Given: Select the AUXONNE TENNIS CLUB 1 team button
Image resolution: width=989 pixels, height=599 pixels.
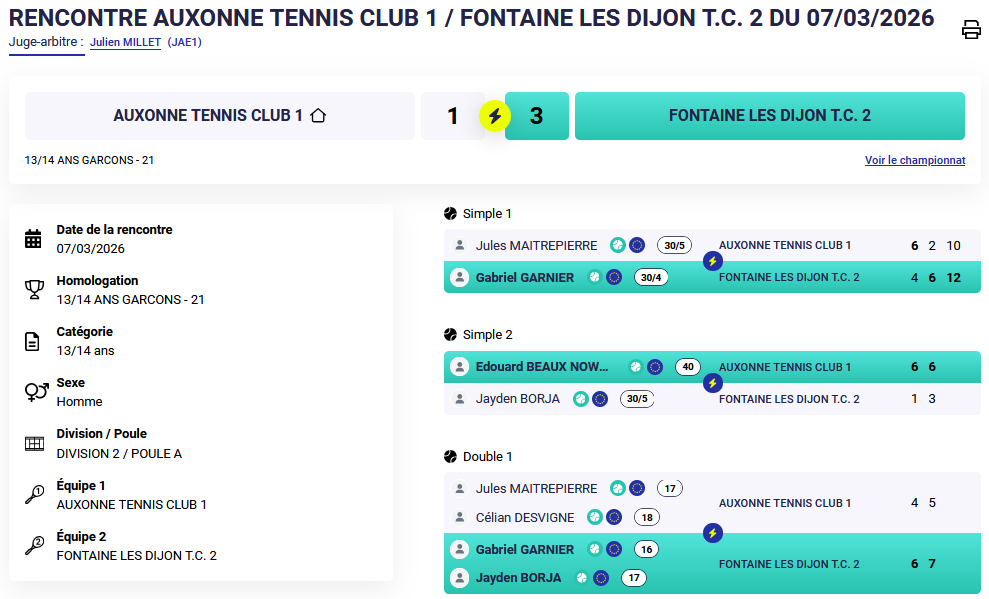Looking at the screenshot, I should 219,116.
